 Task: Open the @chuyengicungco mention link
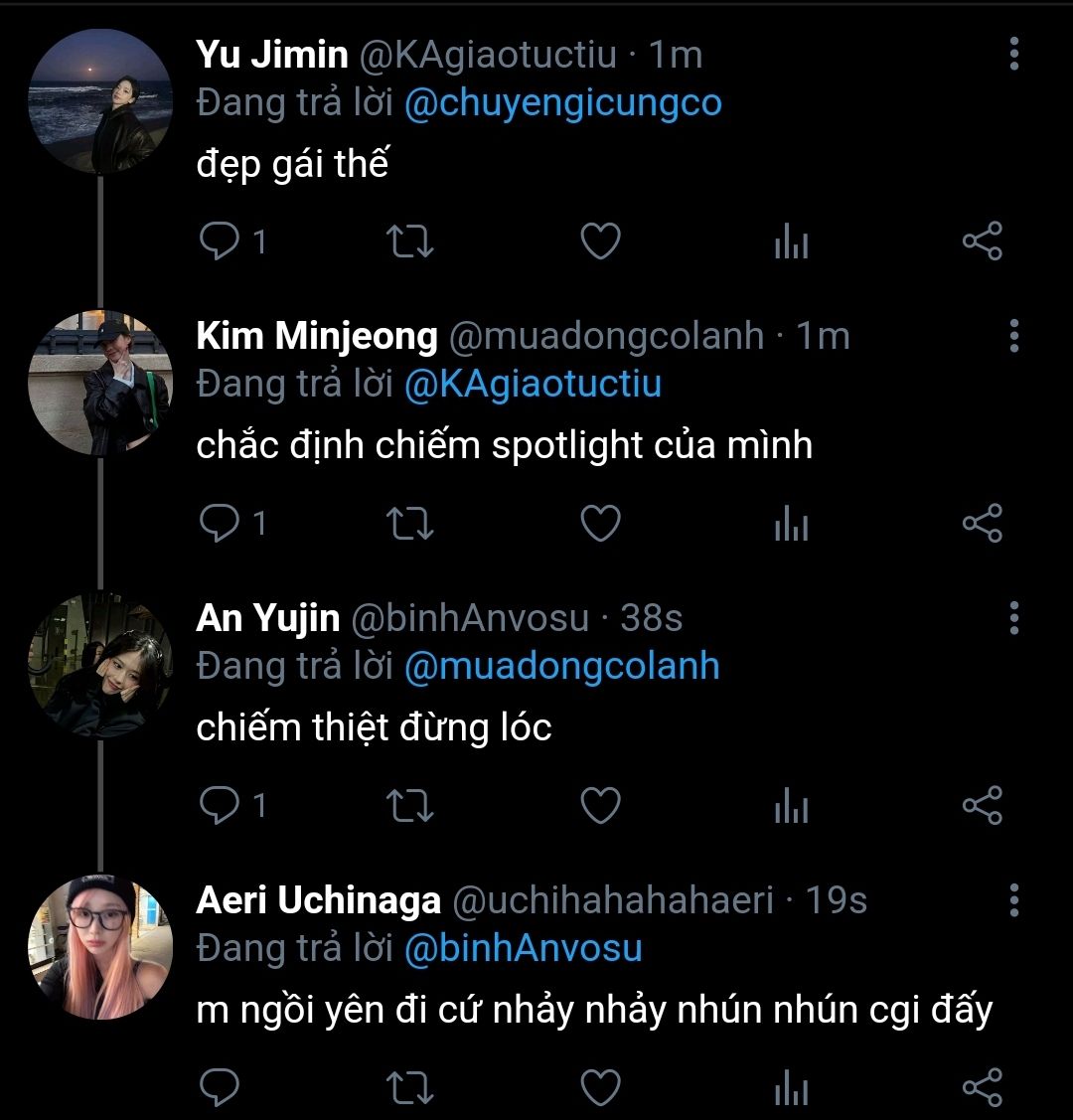[x=562, y=102]
